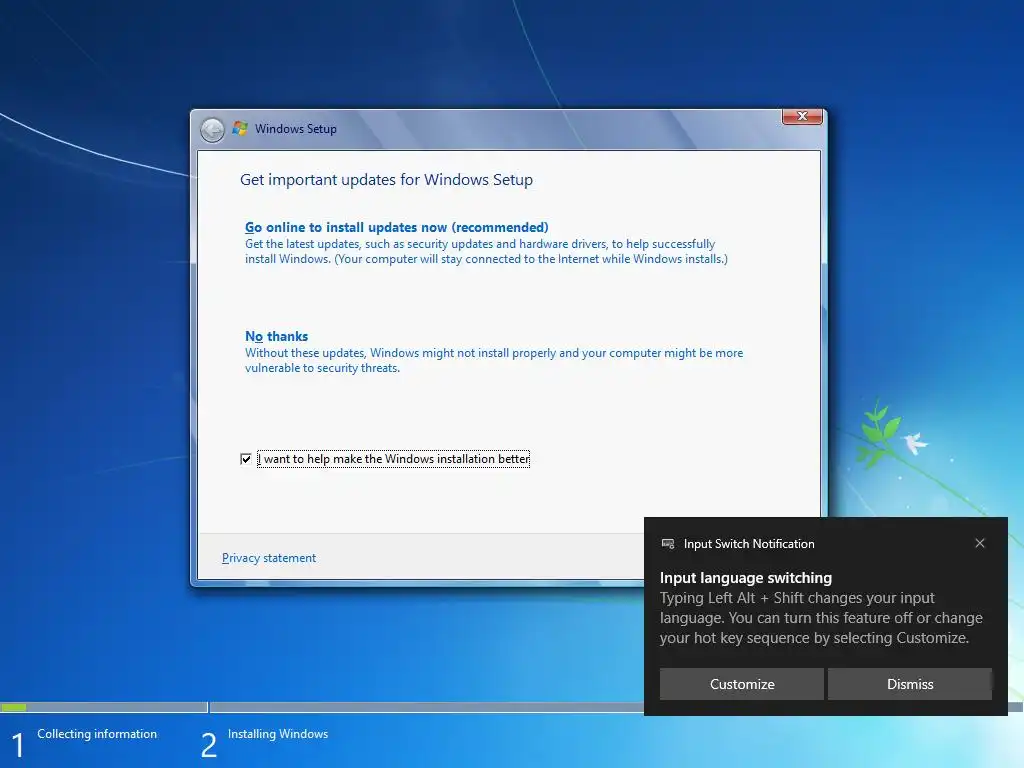Screen dimensions: 1024x768
Task: Click the back arrow in Windows Setup
Action: click(212, 130)
